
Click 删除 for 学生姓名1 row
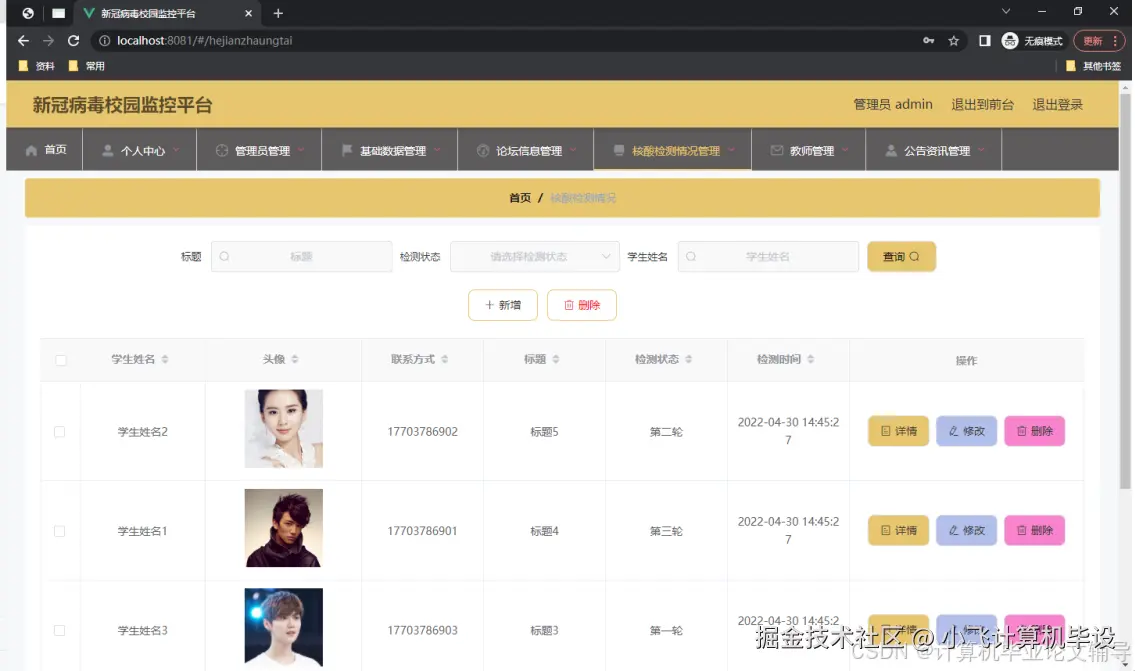(x=1034, y=530)
